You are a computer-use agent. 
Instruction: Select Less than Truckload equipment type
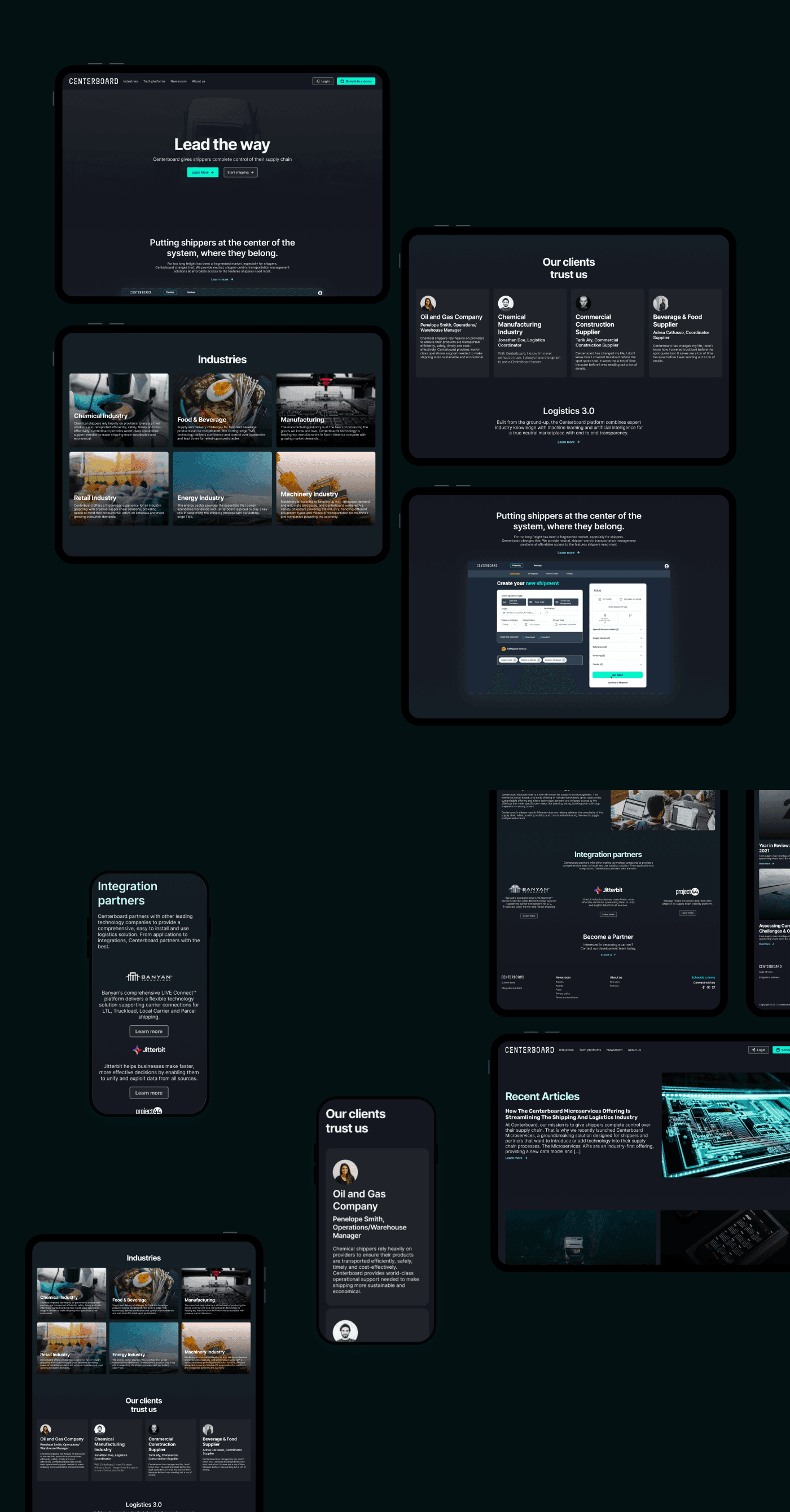pyautogui.click(x=514, y=602)
